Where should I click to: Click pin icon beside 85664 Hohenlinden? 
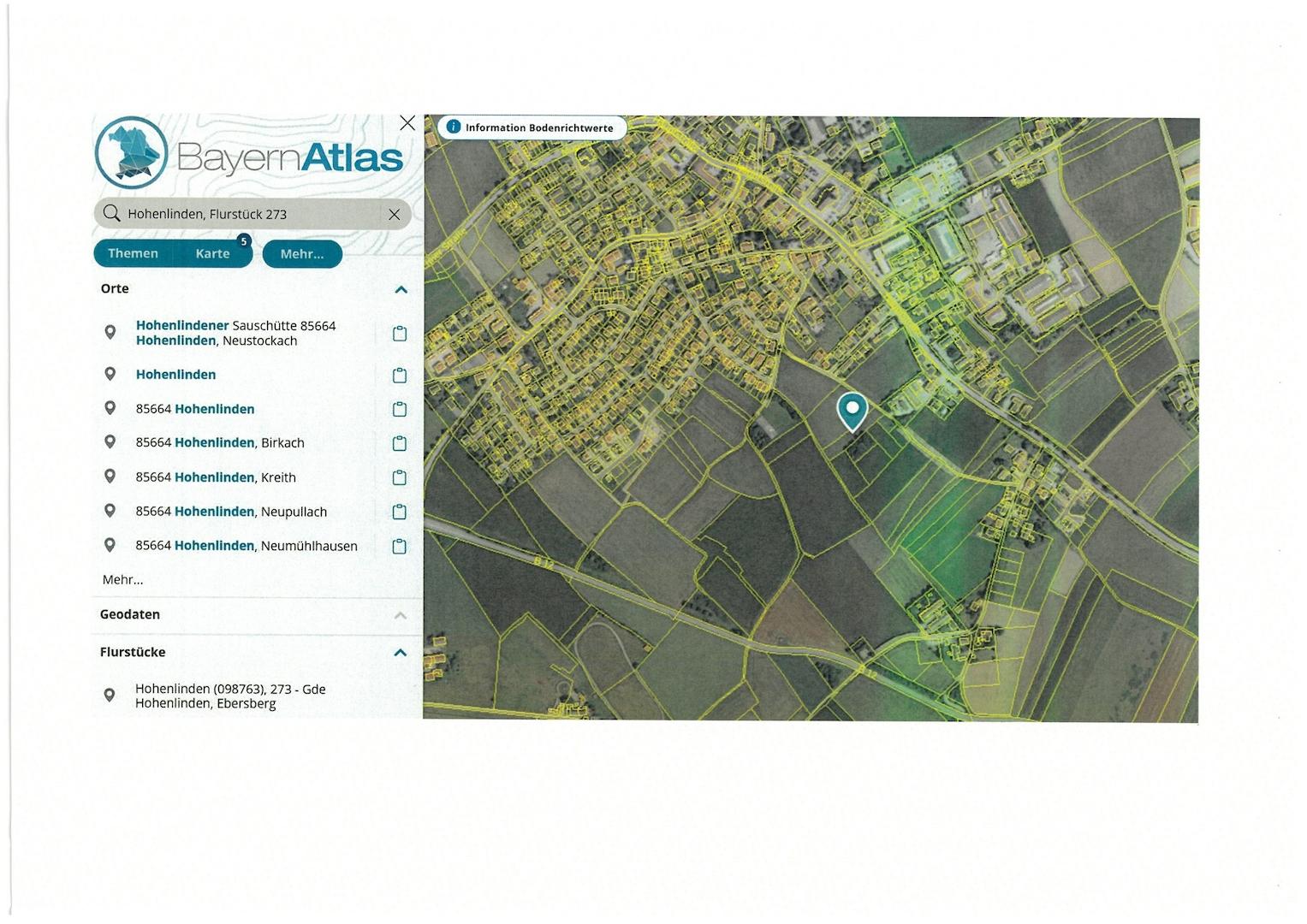click(110, 407)
